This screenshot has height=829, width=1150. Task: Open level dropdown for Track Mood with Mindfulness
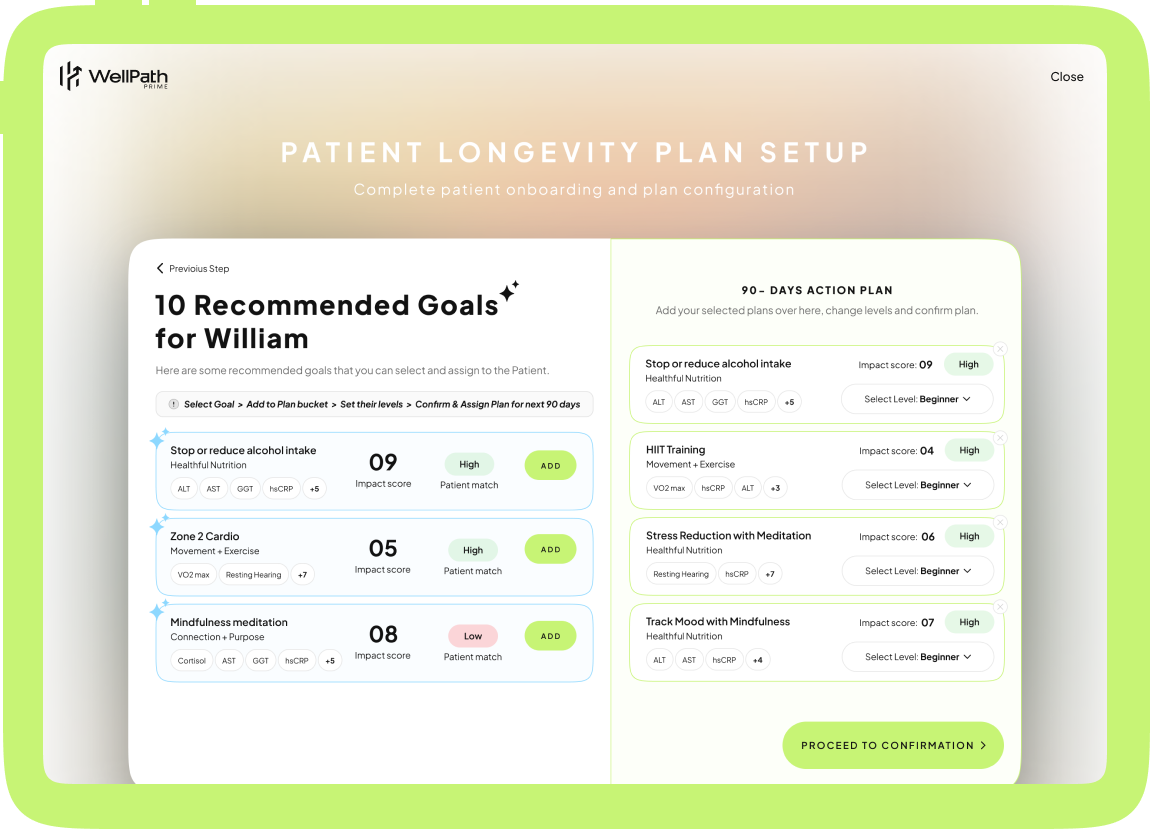pyautogui.click(x=917, y=657)
